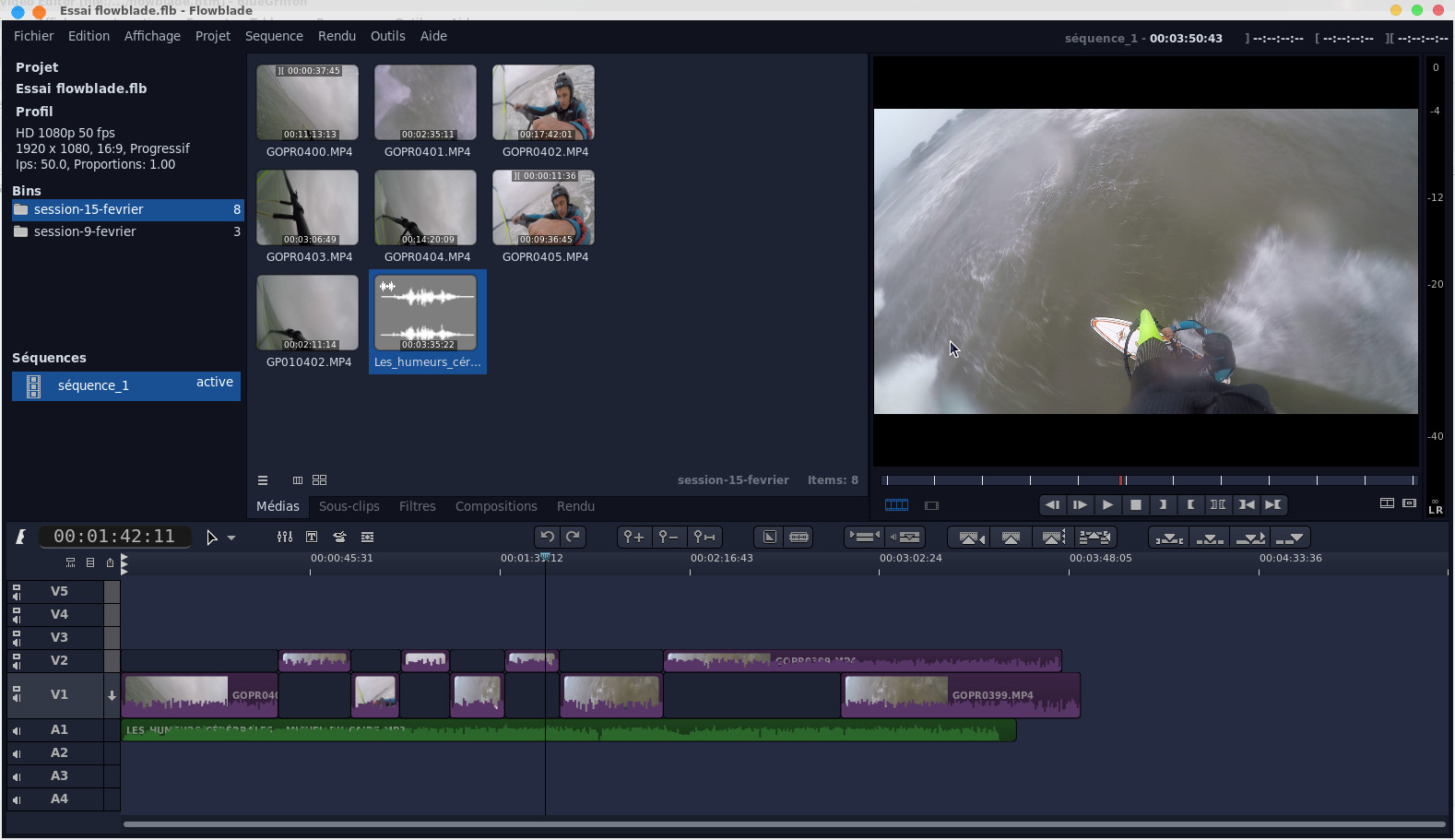The image size is (1455, 840).
Task: Click the monitor position scrub bar
Action: (x=1148, y=480)
